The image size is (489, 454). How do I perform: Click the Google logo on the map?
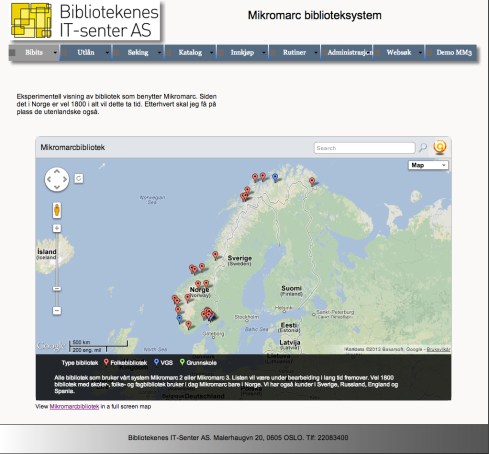coord(51,346)
